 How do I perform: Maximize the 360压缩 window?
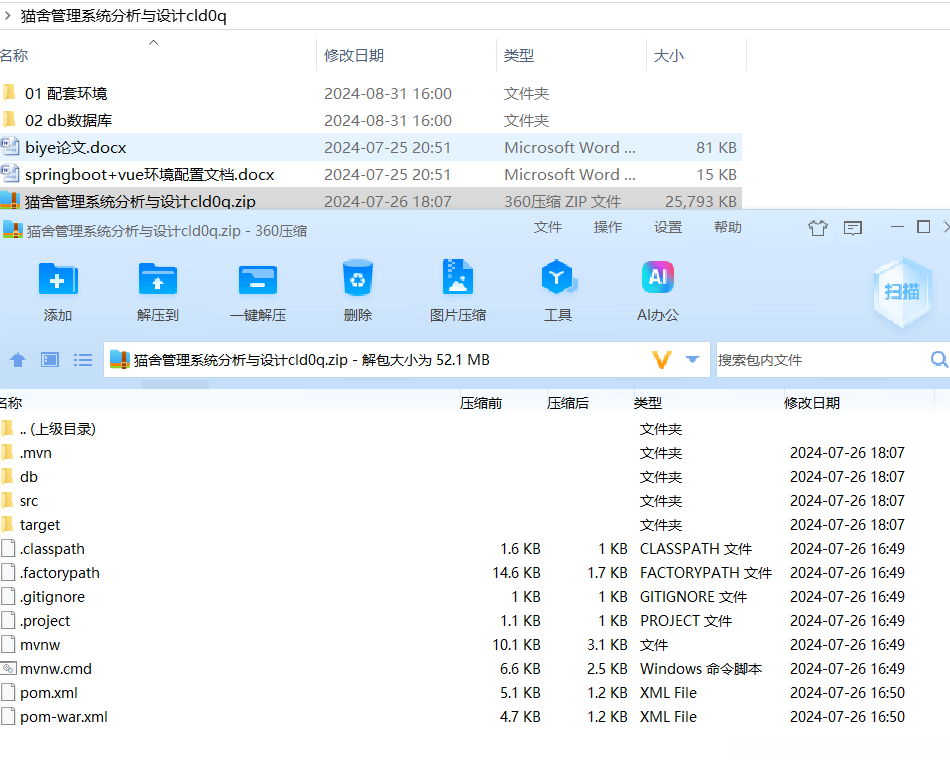(923, 227)
